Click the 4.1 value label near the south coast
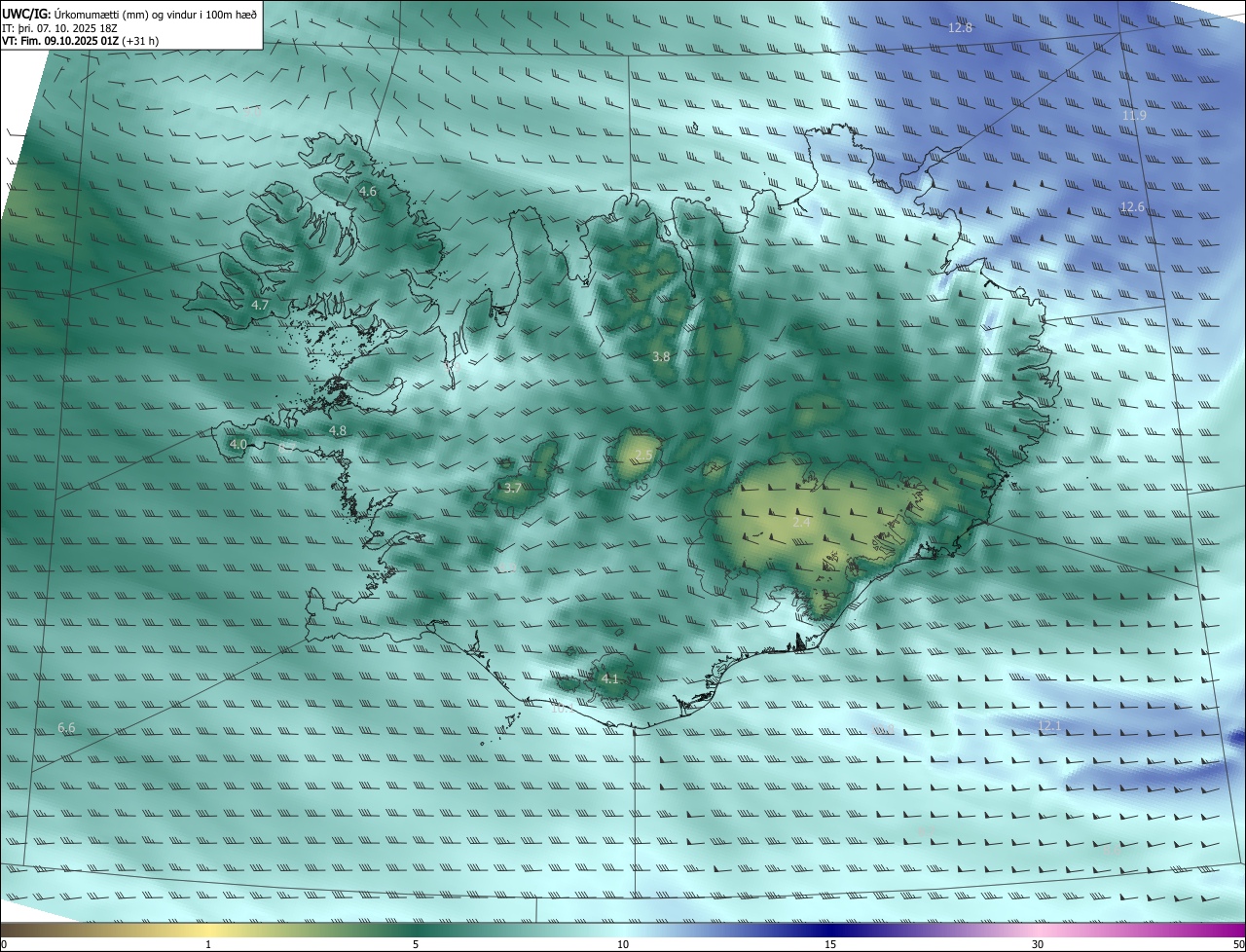 point(610,678)
